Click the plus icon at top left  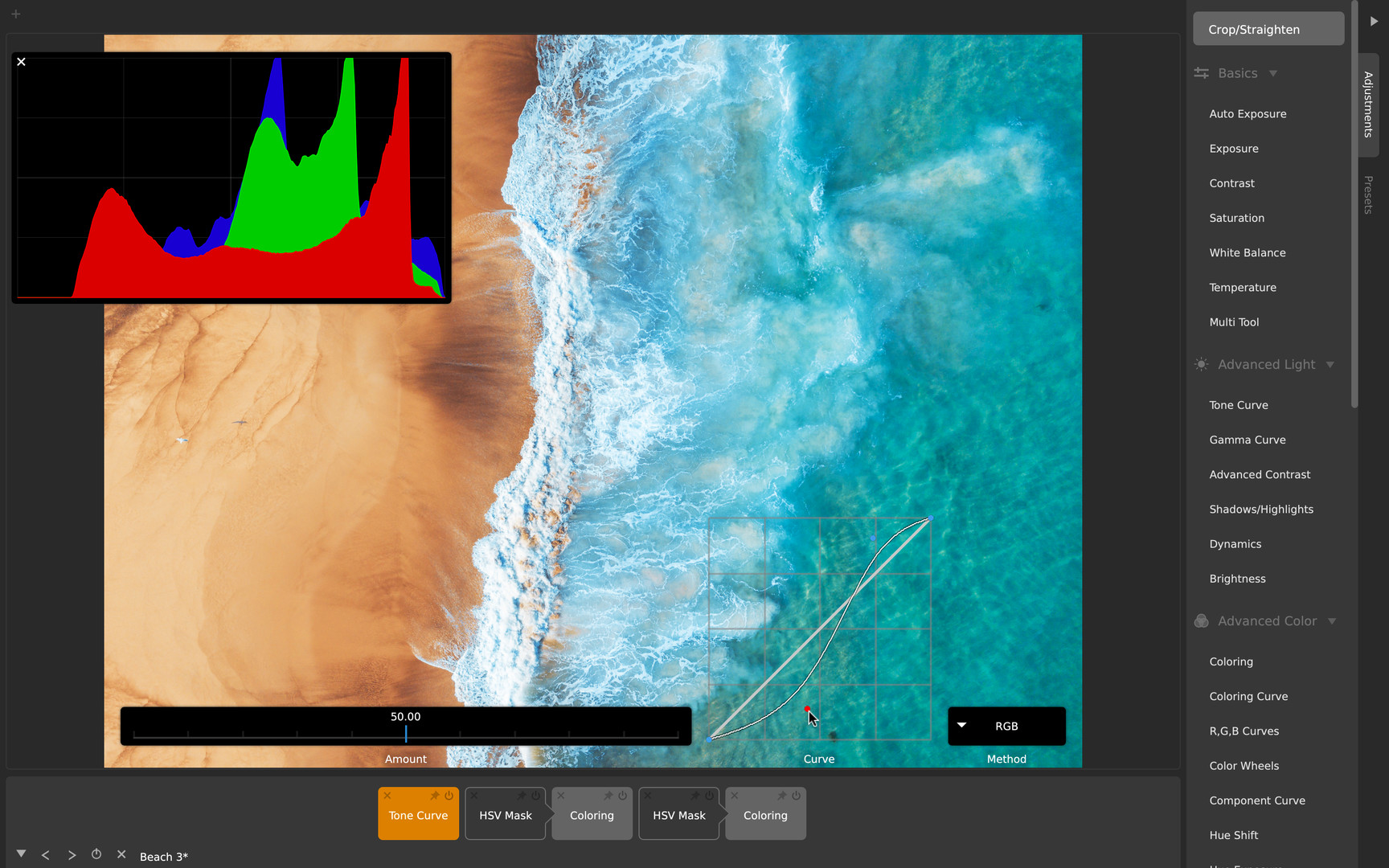pos(15,14)
